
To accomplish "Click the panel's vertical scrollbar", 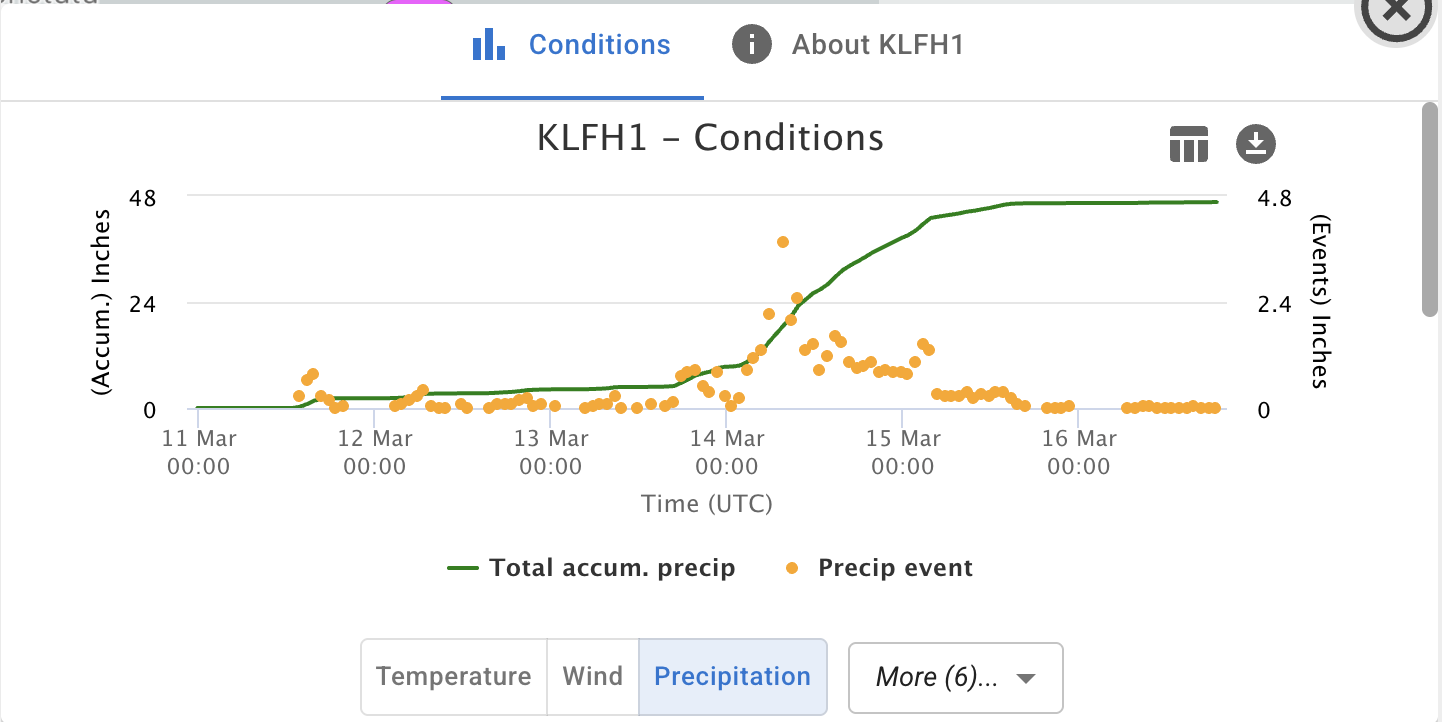I will [x=1430, y=210].
